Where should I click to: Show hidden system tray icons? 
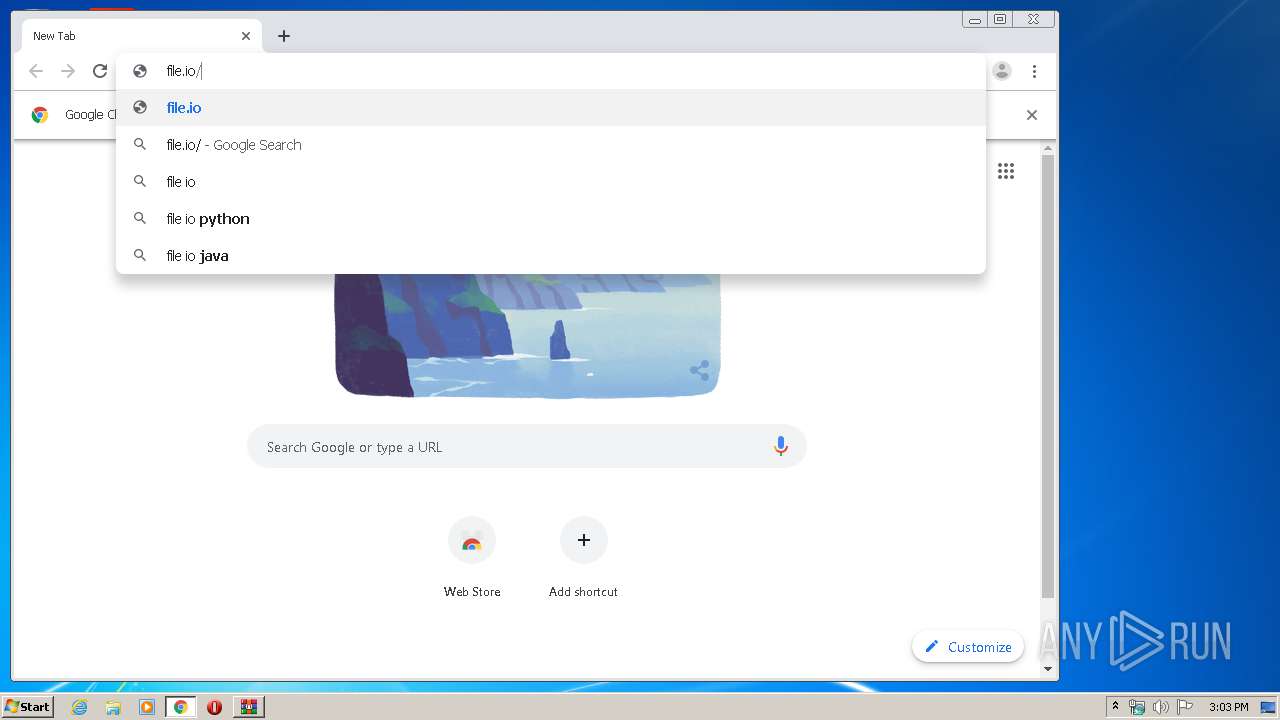click(x=1115, y=707)
